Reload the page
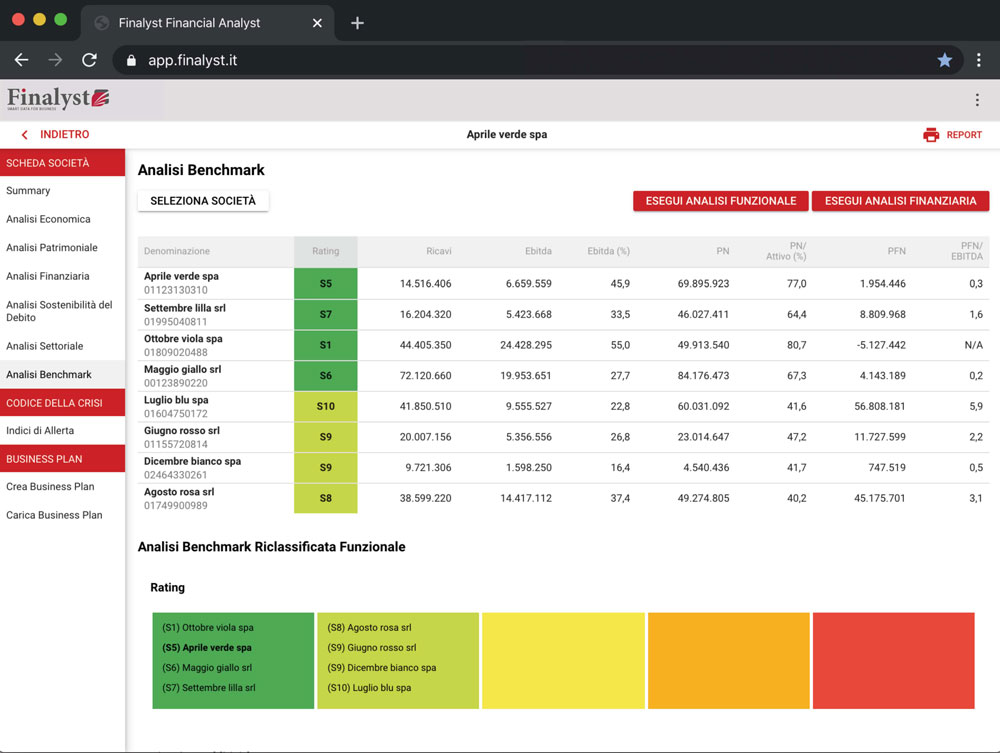This screenshot has width=1000, height=753. point(89,60)
